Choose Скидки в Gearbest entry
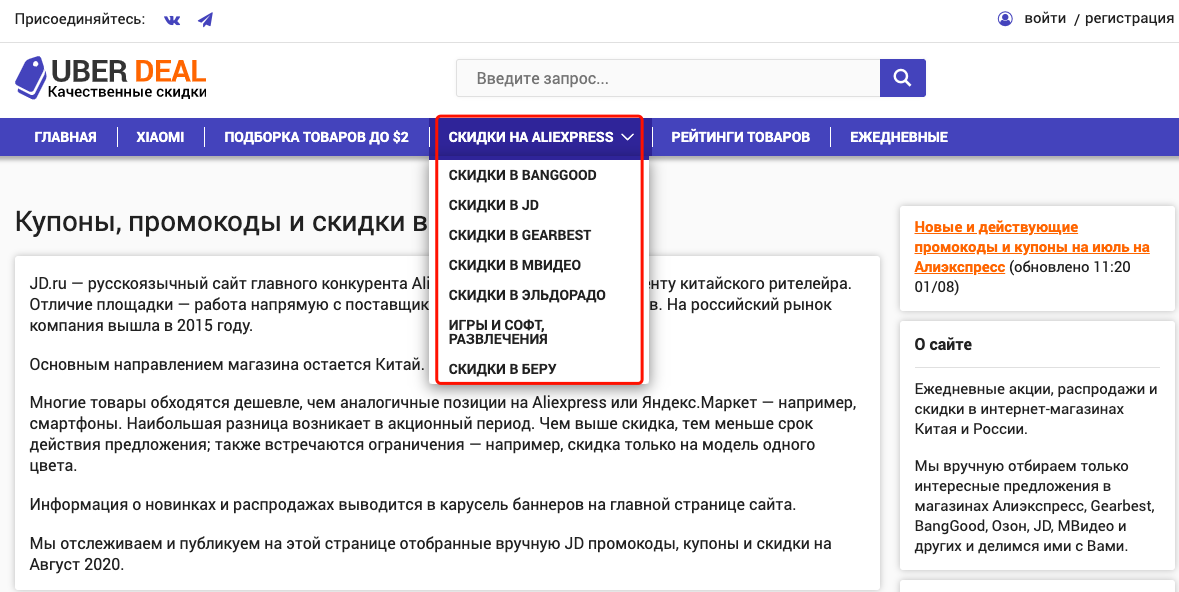Image resolution: width=1179 pixels, height=592 pixels. click(x=520, y=235)
